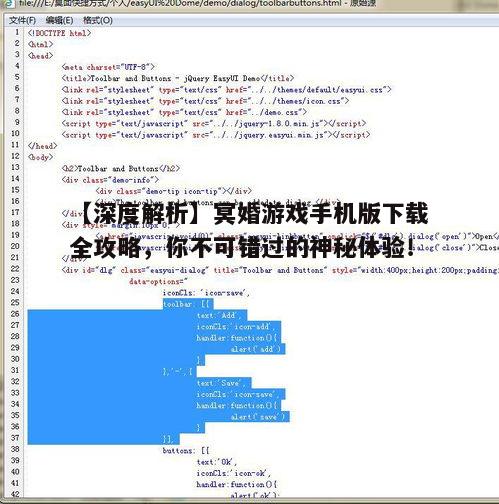Click the closing head tag on line 11
The height and width of the screenshot is (504, 499).
(x=43, y=146)
